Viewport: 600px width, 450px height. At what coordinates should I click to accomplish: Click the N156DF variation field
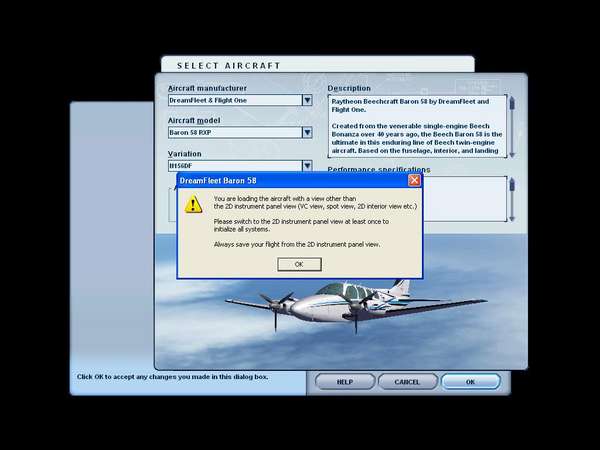pyautogui.click(x=235, y=166)
